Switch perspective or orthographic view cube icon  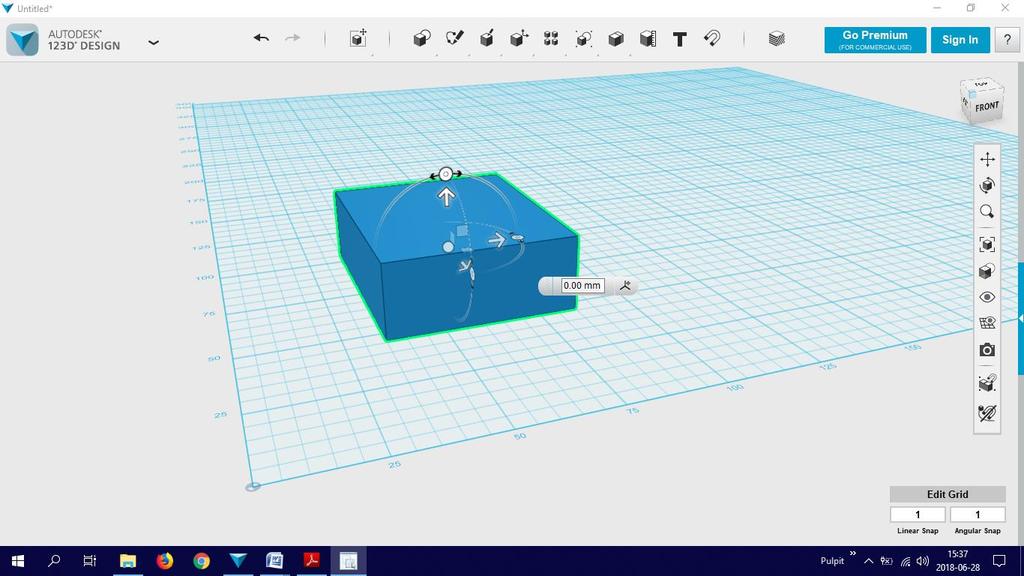(x=987, y=271)
